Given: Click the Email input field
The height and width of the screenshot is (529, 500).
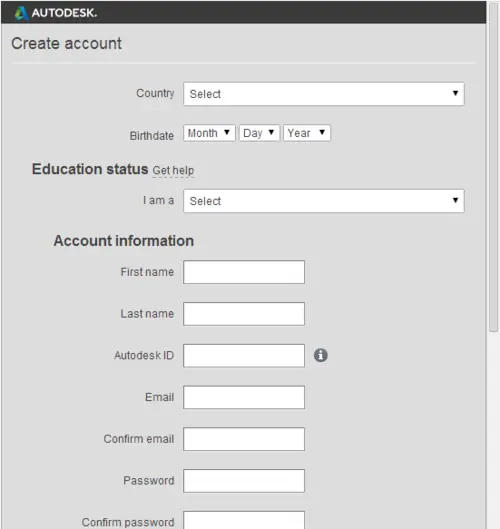Looking at the screenshot, I should pos(244,397).
